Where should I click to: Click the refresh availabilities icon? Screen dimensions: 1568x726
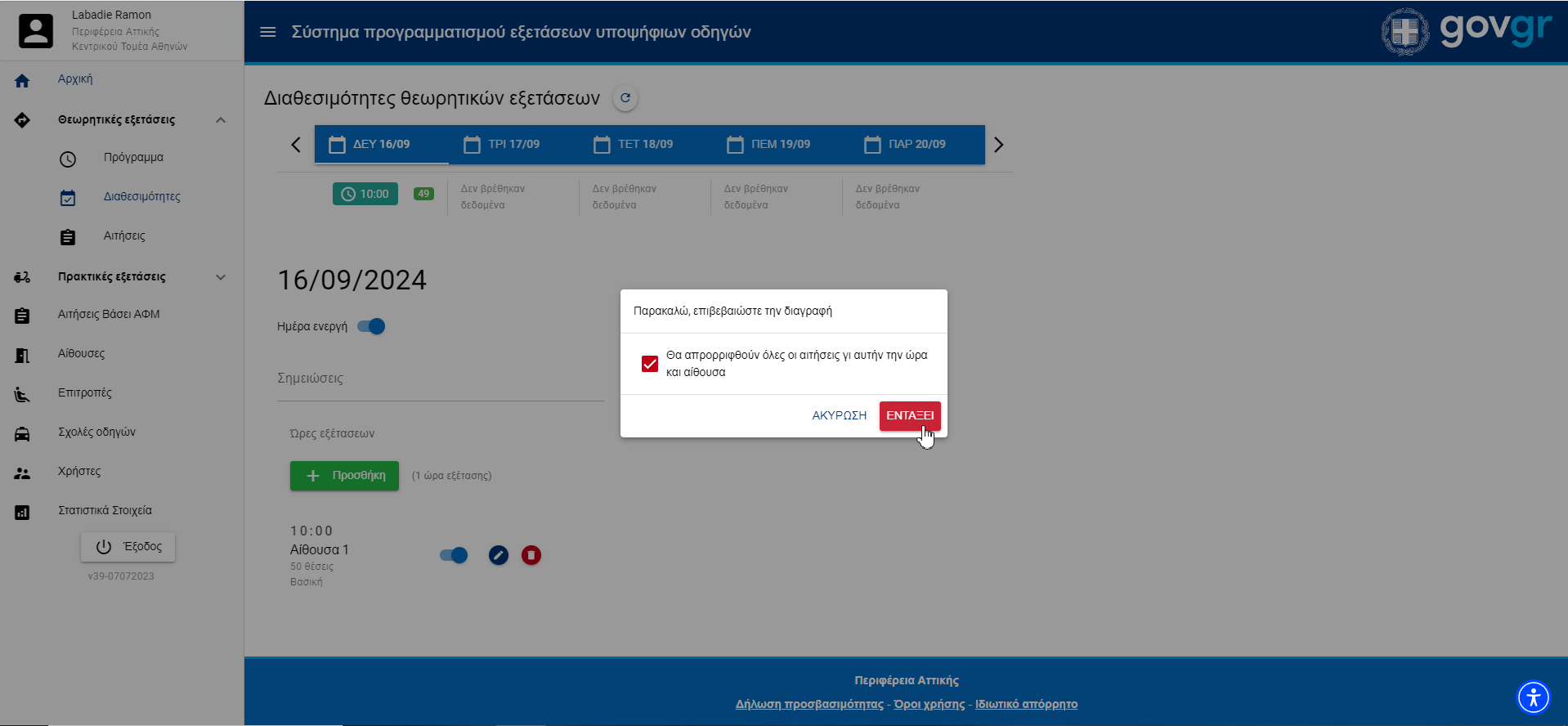(x=625, y=98)
